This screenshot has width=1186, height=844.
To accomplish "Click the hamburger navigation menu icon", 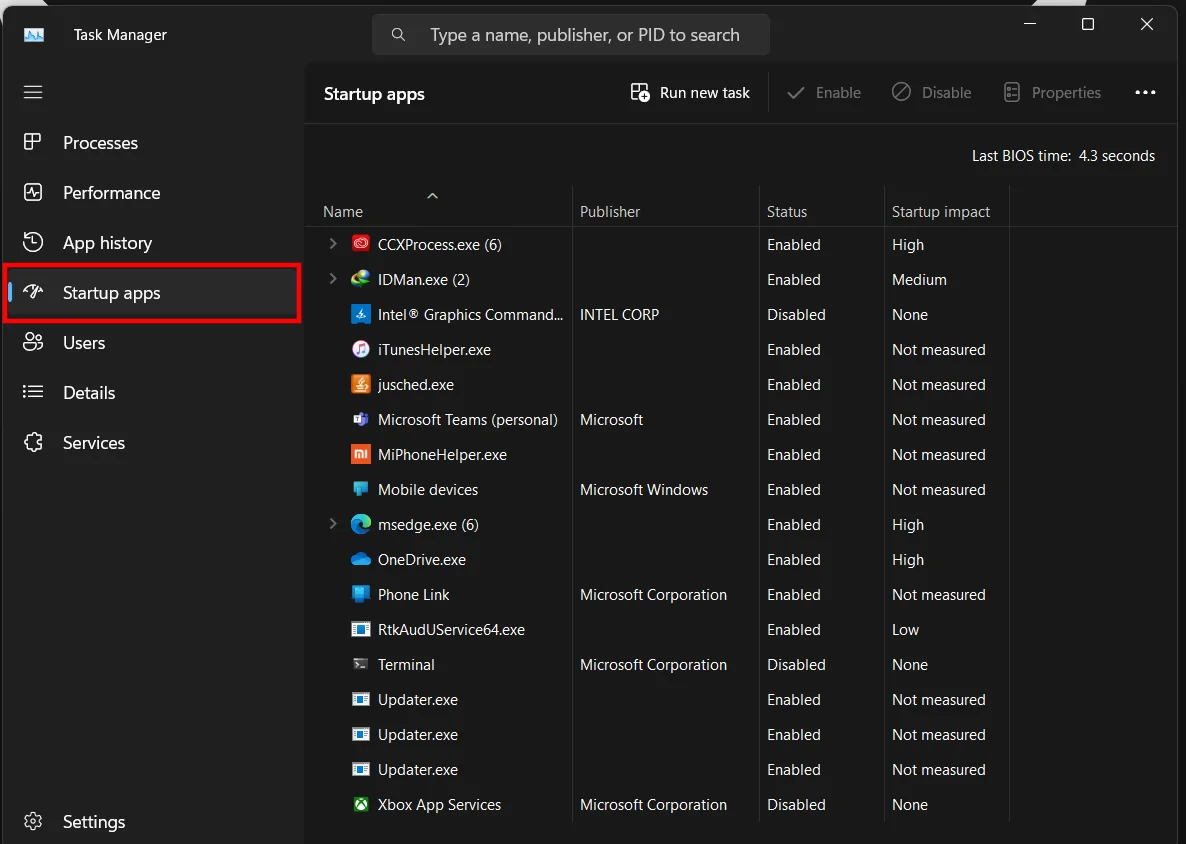I will pos(33,92).
